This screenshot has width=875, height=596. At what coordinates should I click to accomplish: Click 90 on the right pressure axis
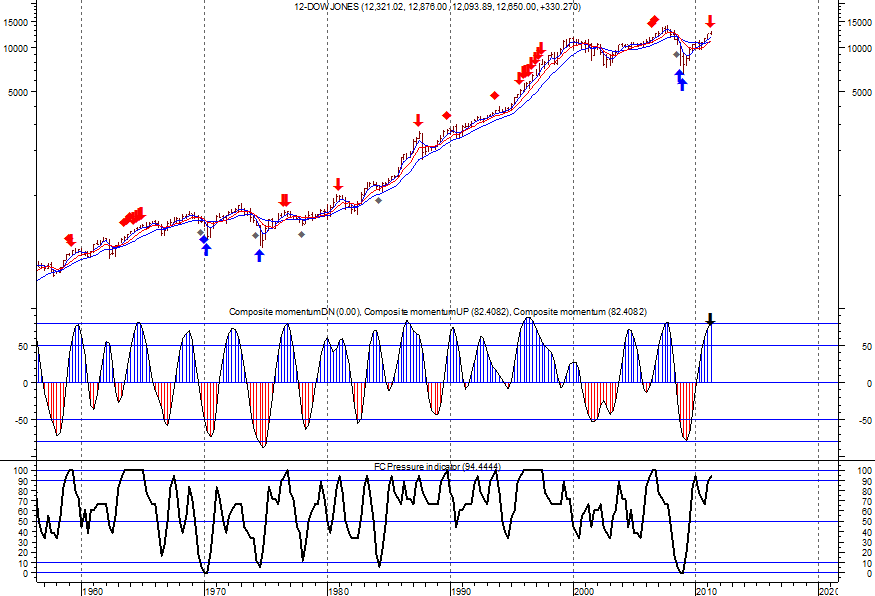866,481
